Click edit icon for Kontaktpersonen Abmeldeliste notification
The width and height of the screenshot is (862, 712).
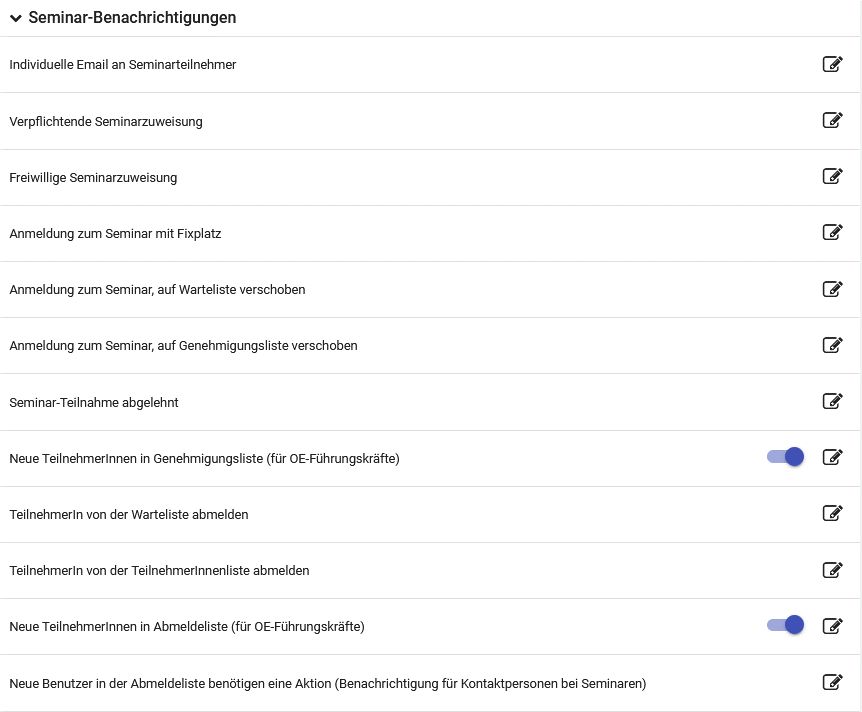832,683
